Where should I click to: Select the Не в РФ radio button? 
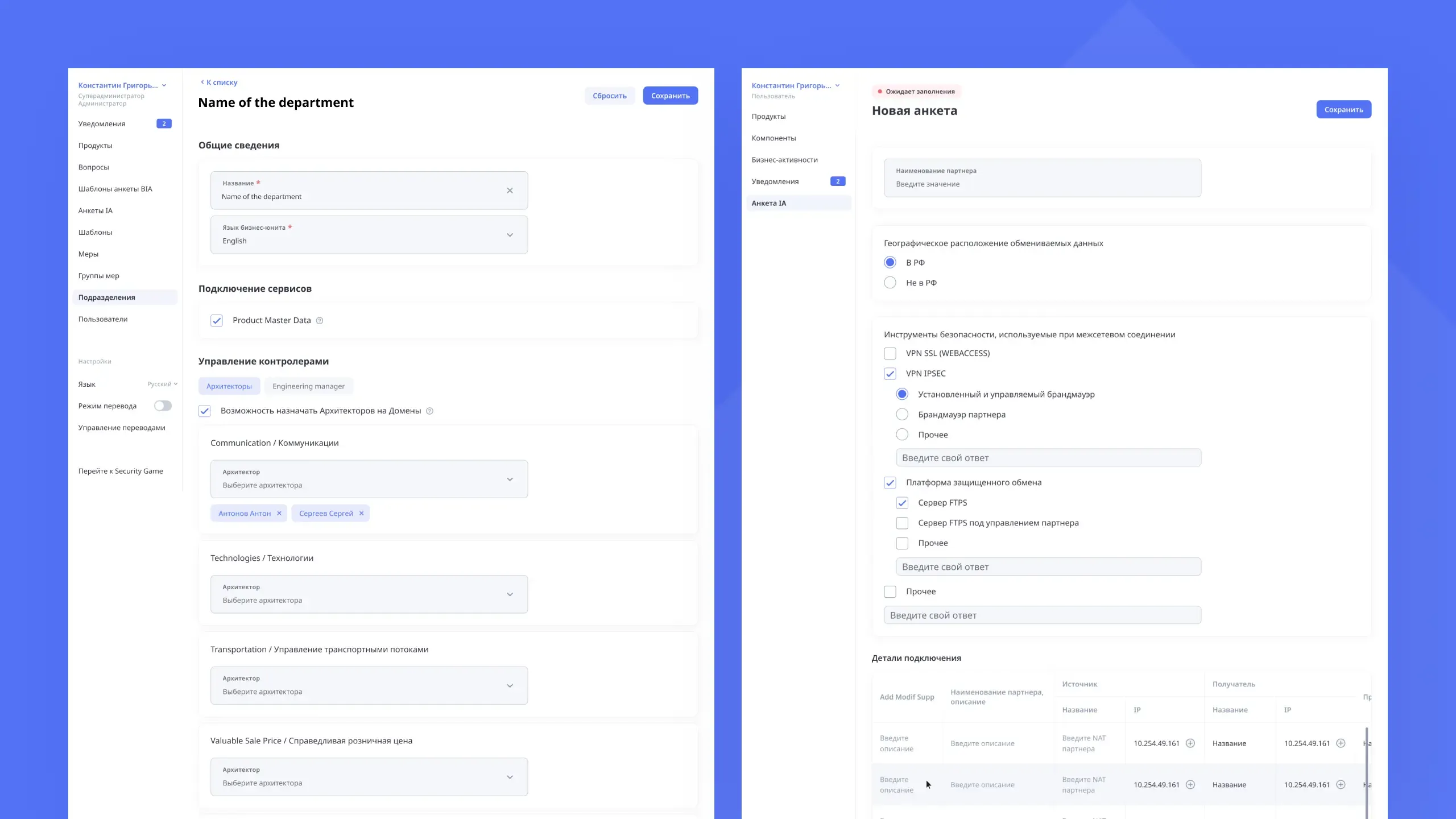pyautogui.click(x=890, y=283)
